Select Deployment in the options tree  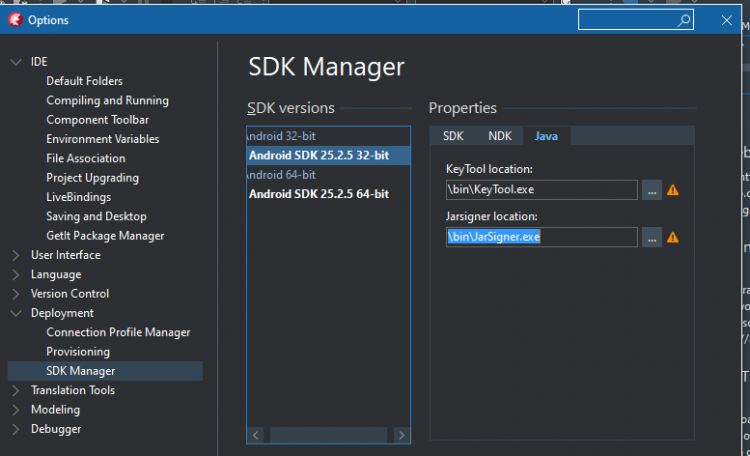coord(62,313)
